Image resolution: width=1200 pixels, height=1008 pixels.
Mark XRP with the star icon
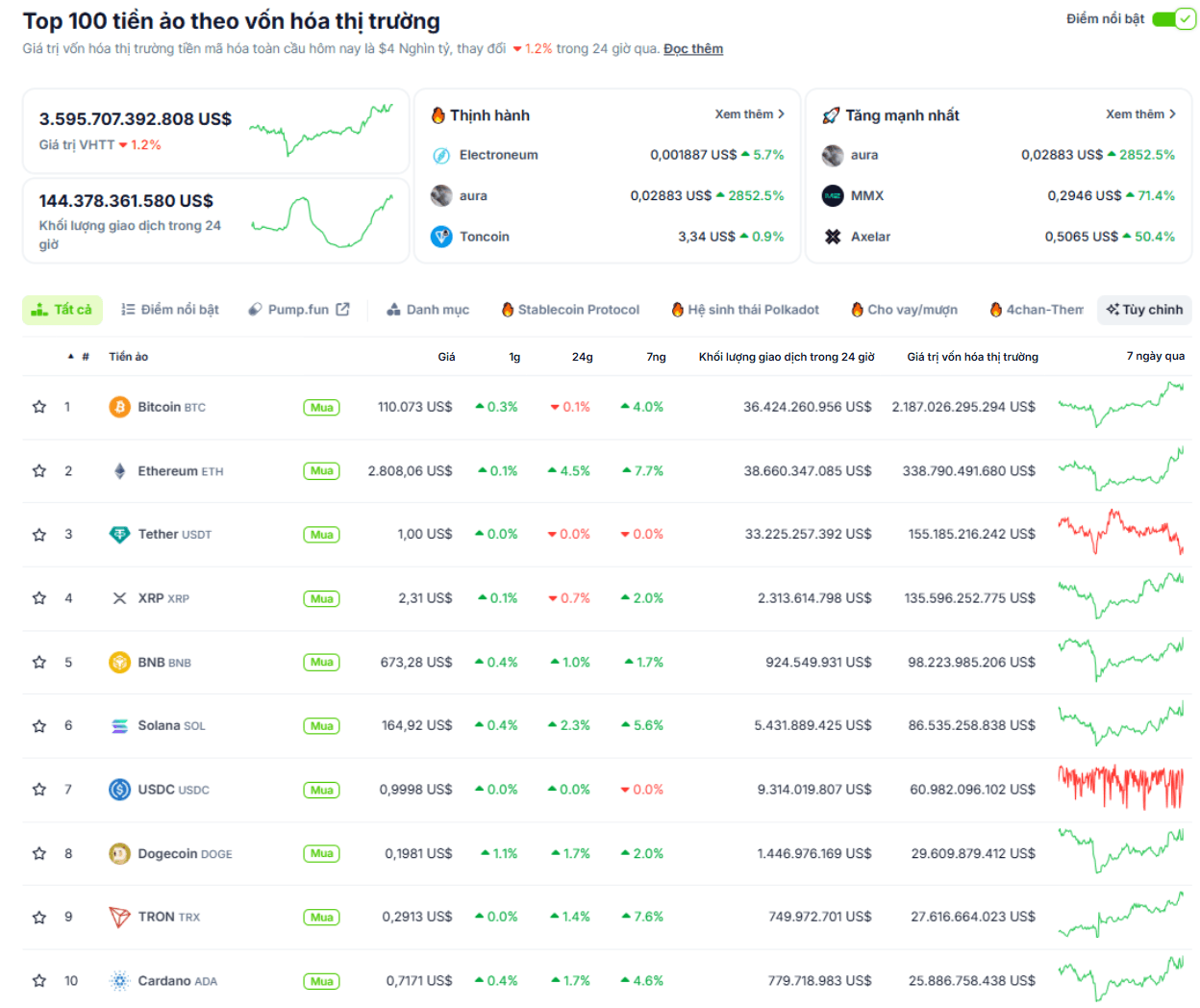(x=39, y=598)
